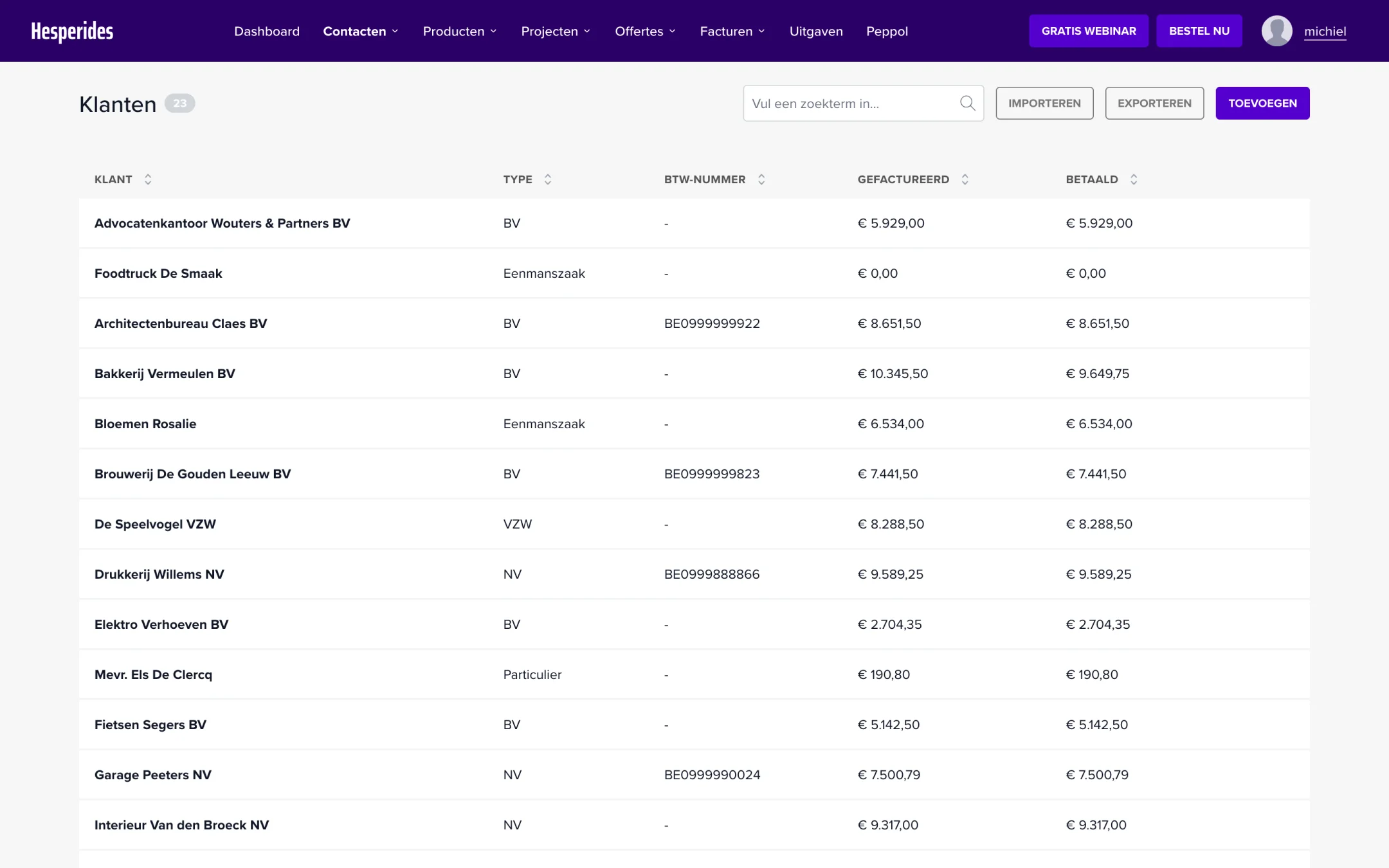Open Bloemen Rosalie customer row
Viewport: 1389px width, 868px height.
pyautogui.click(x=694, y=424)
